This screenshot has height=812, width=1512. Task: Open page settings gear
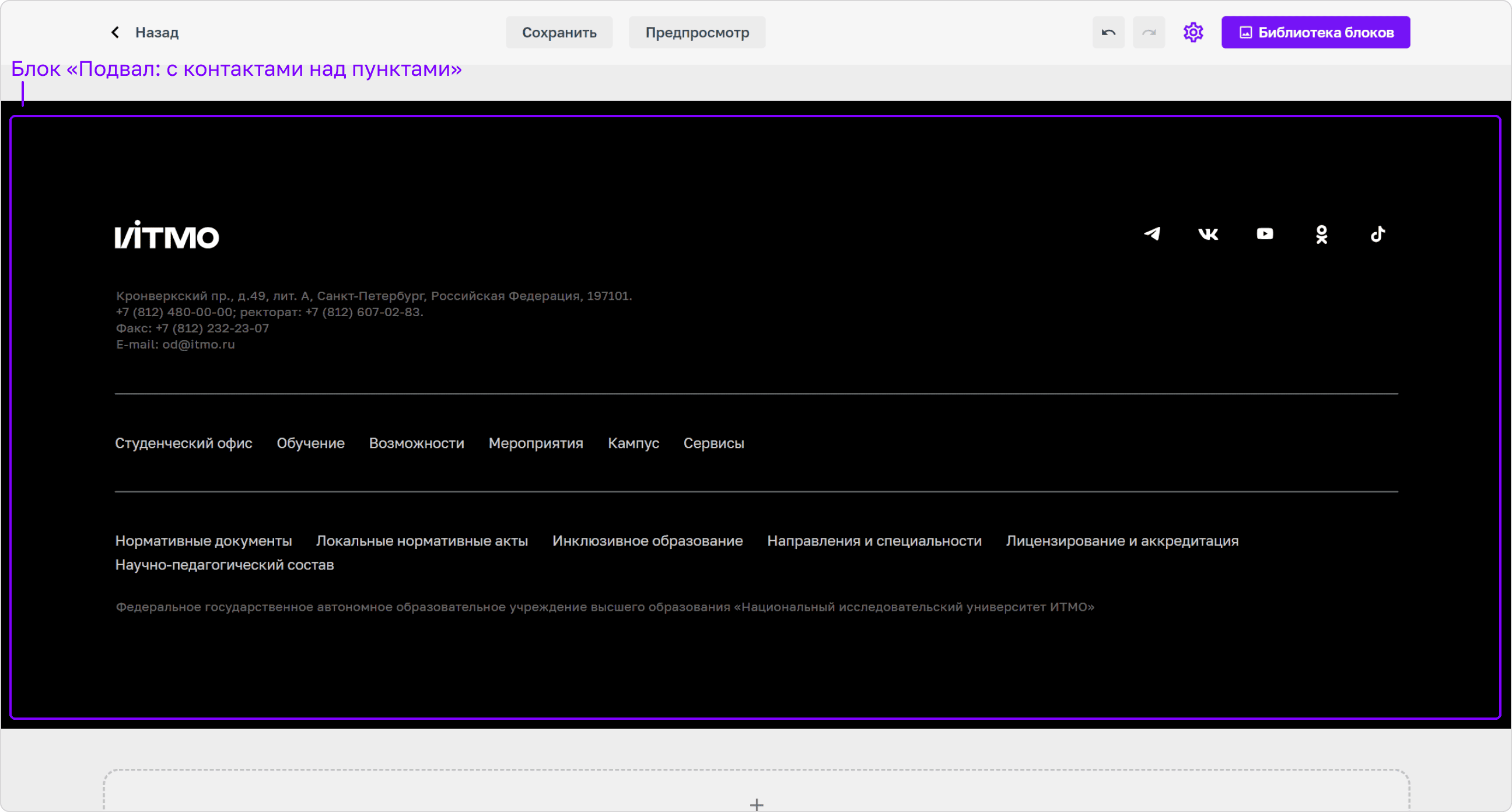pyautogui.click(x=1193, y=32)
